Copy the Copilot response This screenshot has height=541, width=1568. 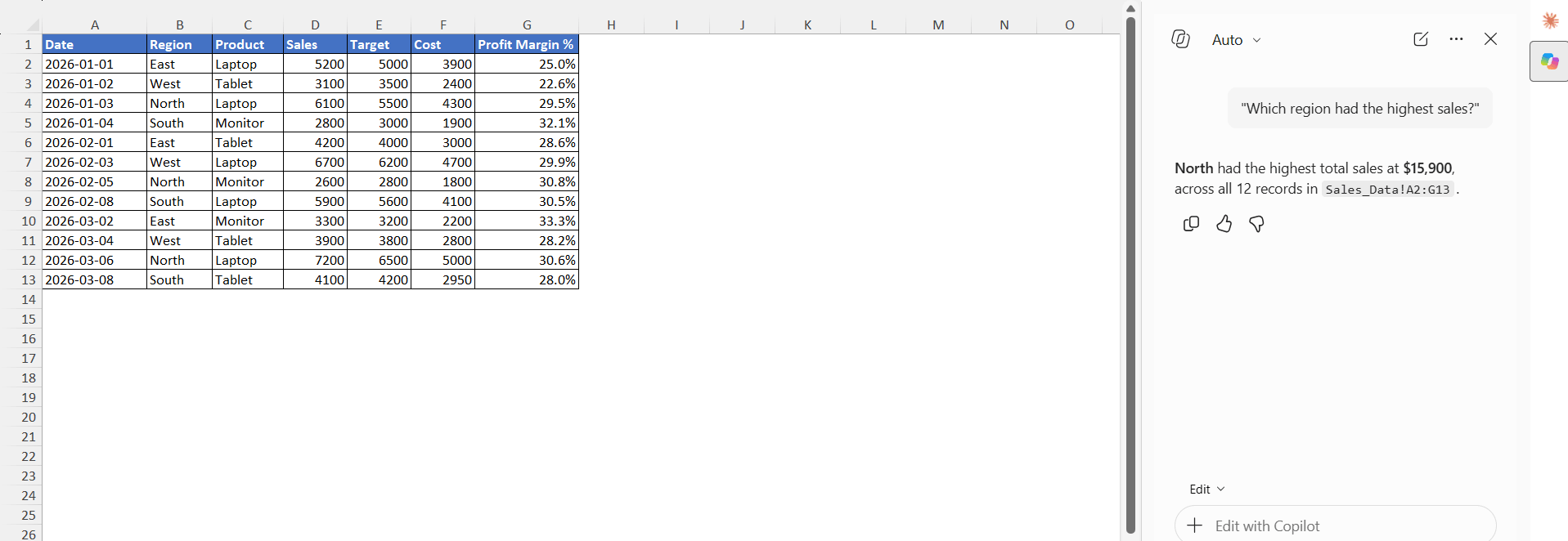pos(1191,224)
